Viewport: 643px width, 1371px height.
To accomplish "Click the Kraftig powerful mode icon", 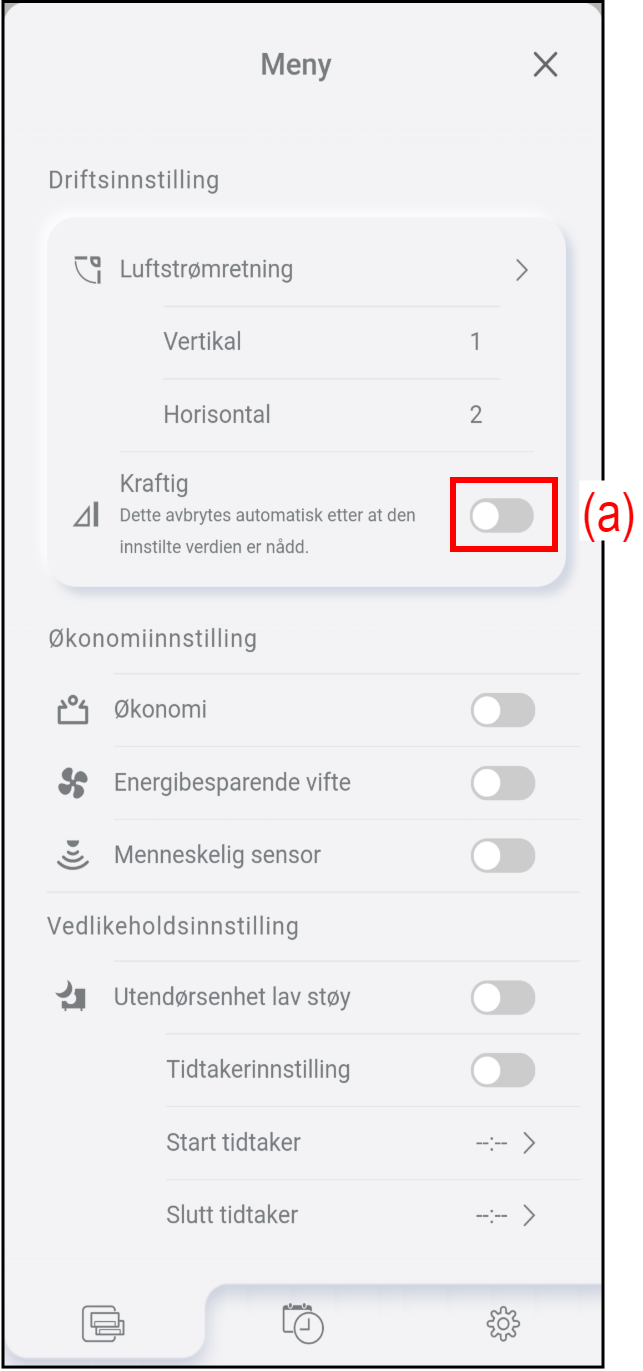I will click(87, 515).
